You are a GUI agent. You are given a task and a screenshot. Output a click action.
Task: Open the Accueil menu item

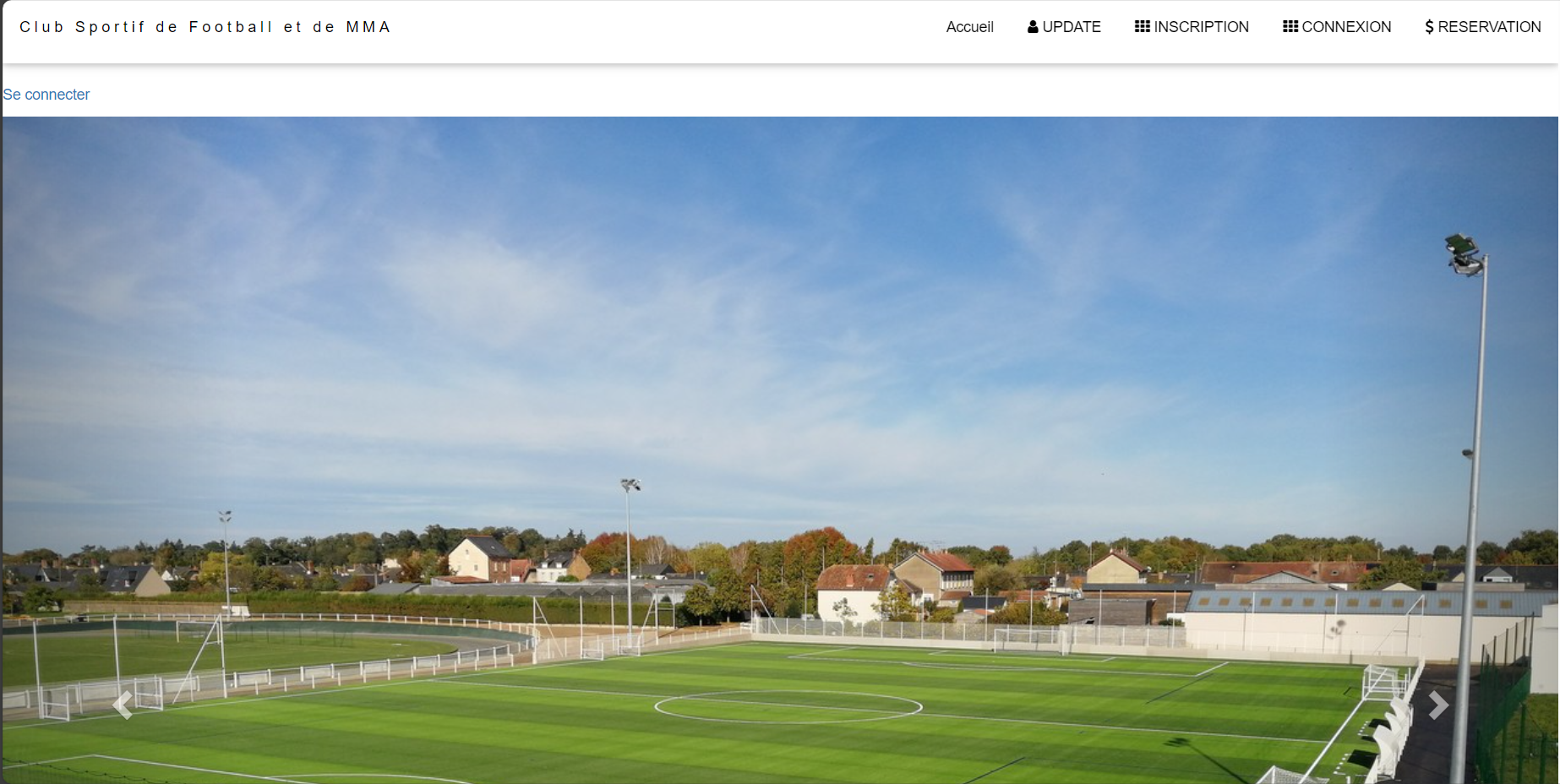click(969, 27)
